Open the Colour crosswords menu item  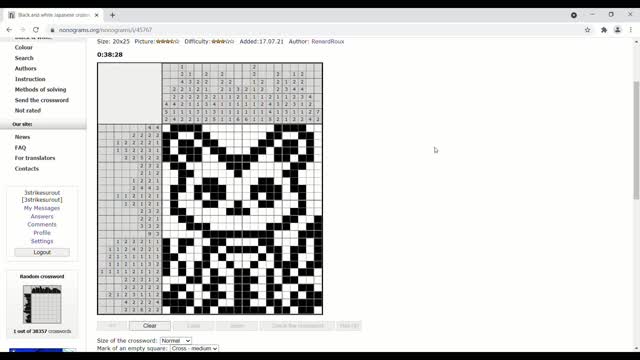point(24,47)
